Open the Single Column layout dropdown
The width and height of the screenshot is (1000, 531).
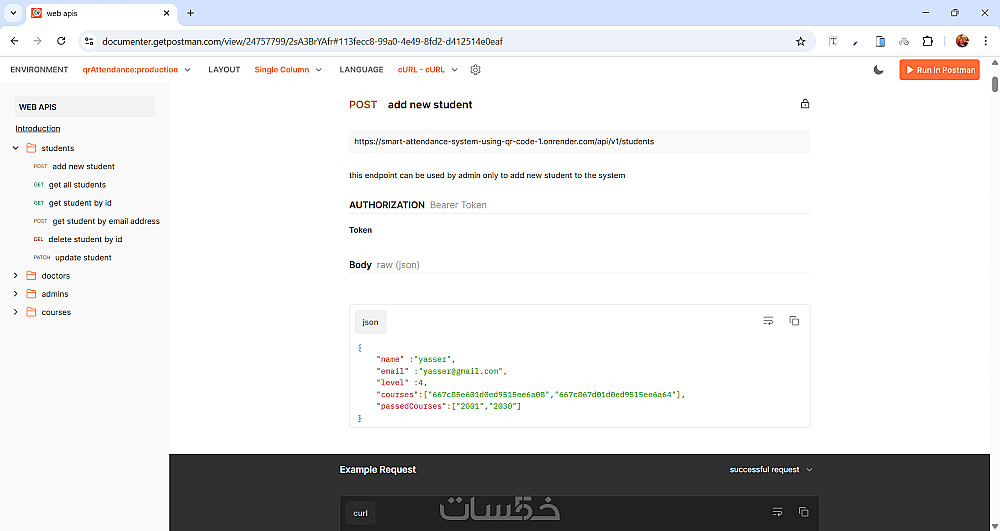tap(288, 69)
